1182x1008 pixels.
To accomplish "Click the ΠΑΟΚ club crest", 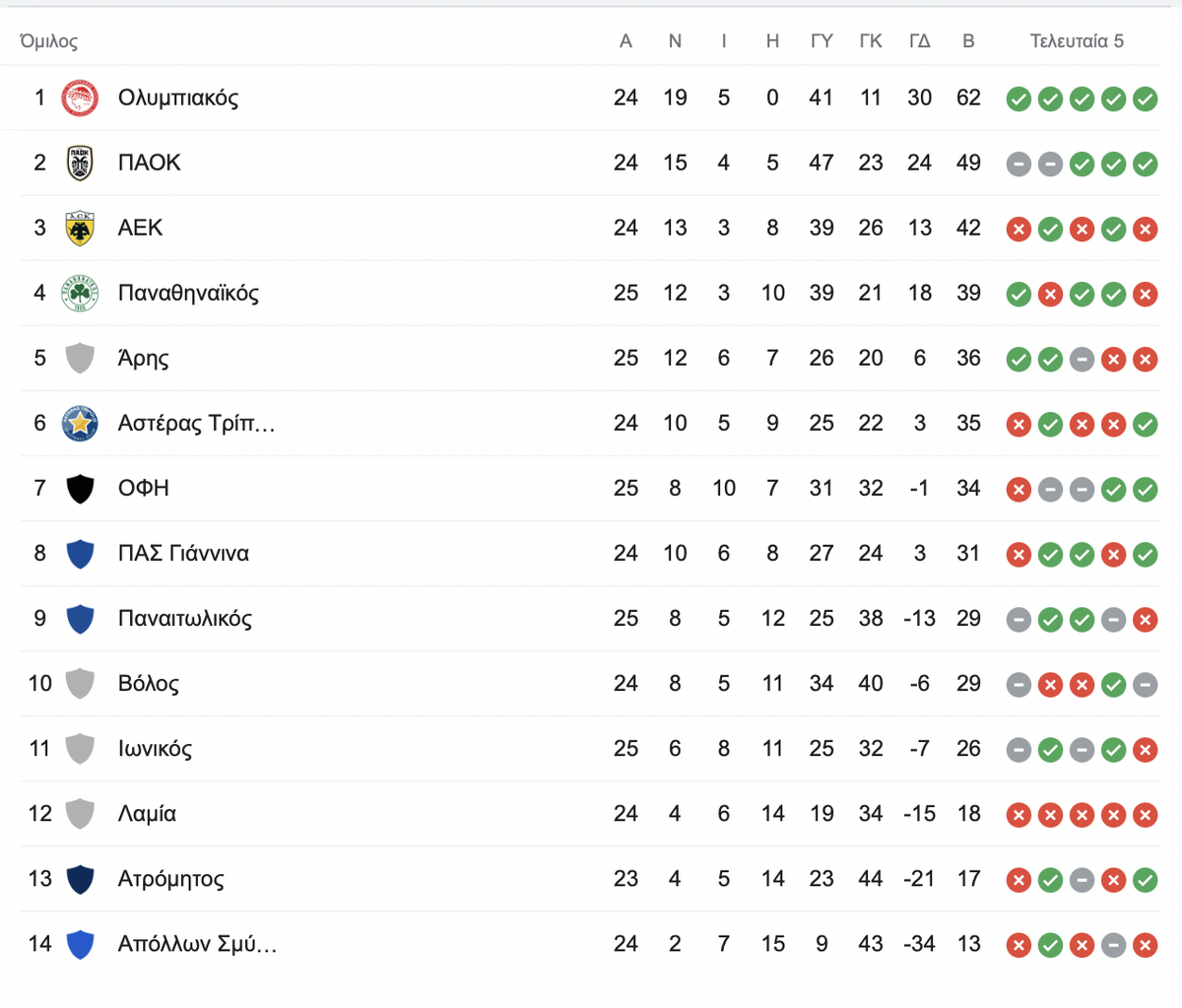I will coord(80,163).
